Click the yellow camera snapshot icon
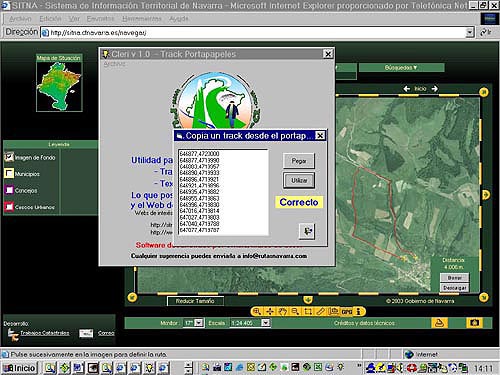Viewport: 500px width, 375px height. click(x=475, y=323)
